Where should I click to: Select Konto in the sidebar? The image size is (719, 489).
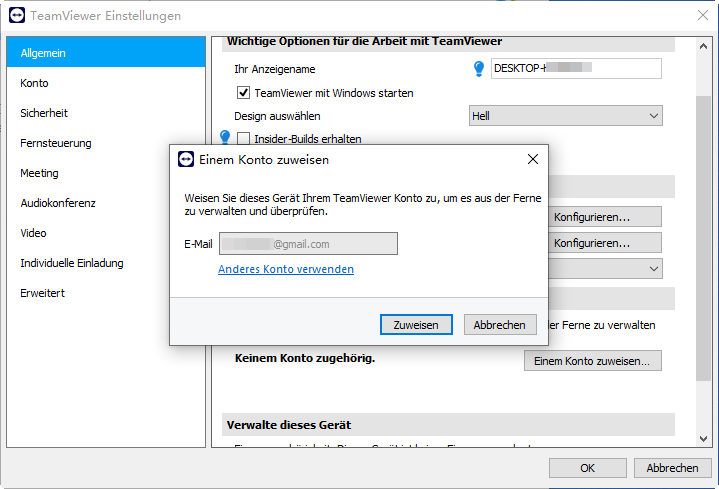[35, 83]
